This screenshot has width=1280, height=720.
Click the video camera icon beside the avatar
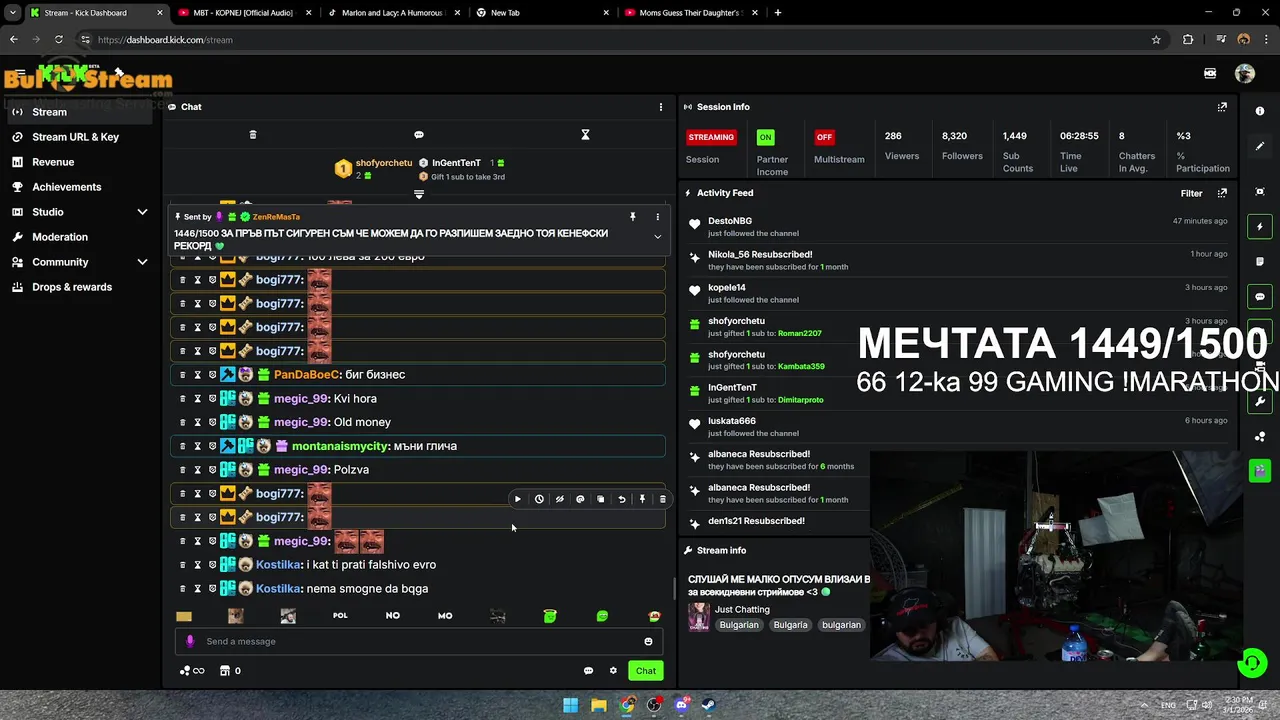point(1210,73)
